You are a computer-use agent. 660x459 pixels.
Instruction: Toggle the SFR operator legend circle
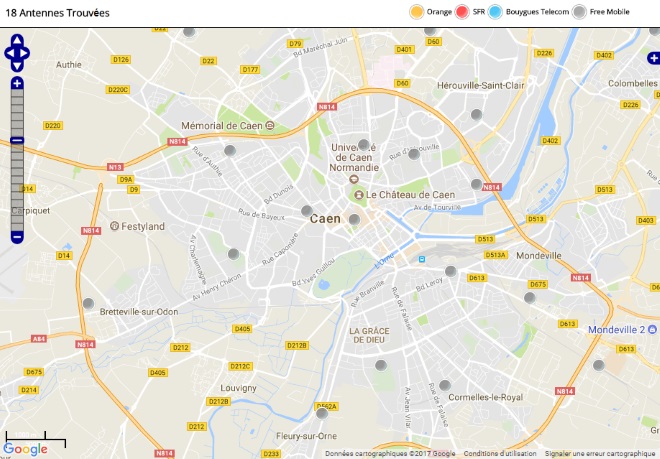coord(462,12)
